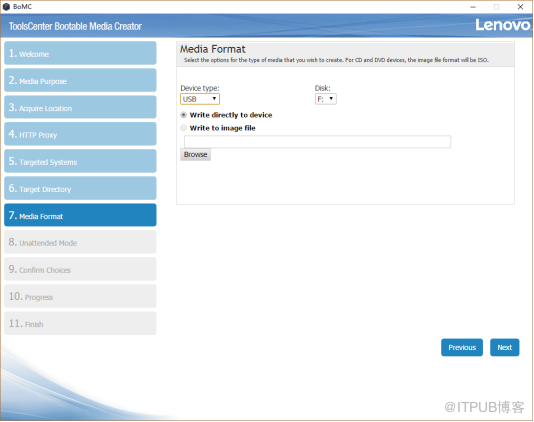
Task: Select step 11 Finish
Action: (x=80, y=323)
